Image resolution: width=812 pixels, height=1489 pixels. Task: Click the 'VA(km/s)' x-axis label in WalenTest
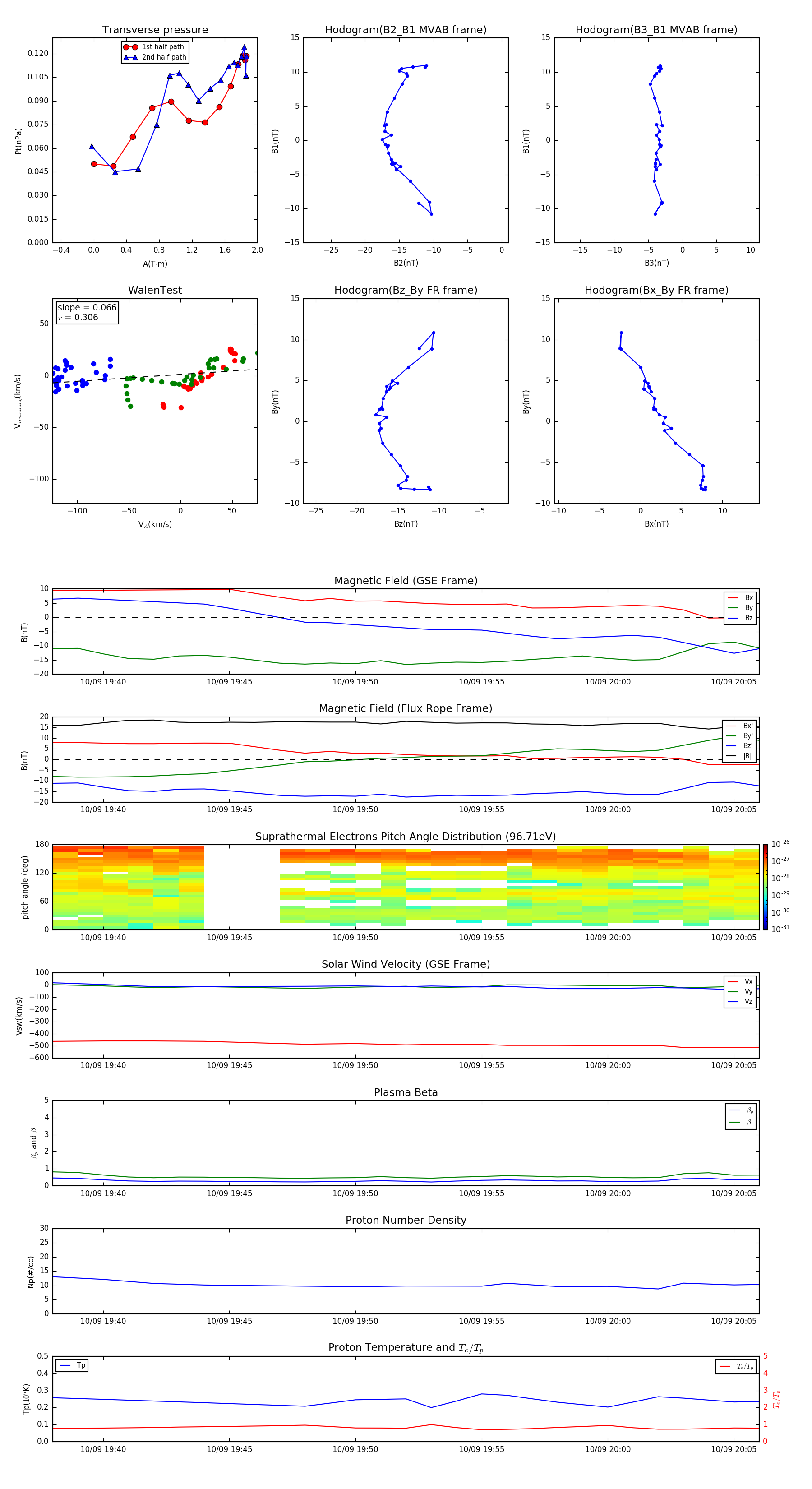click(155, 524)
